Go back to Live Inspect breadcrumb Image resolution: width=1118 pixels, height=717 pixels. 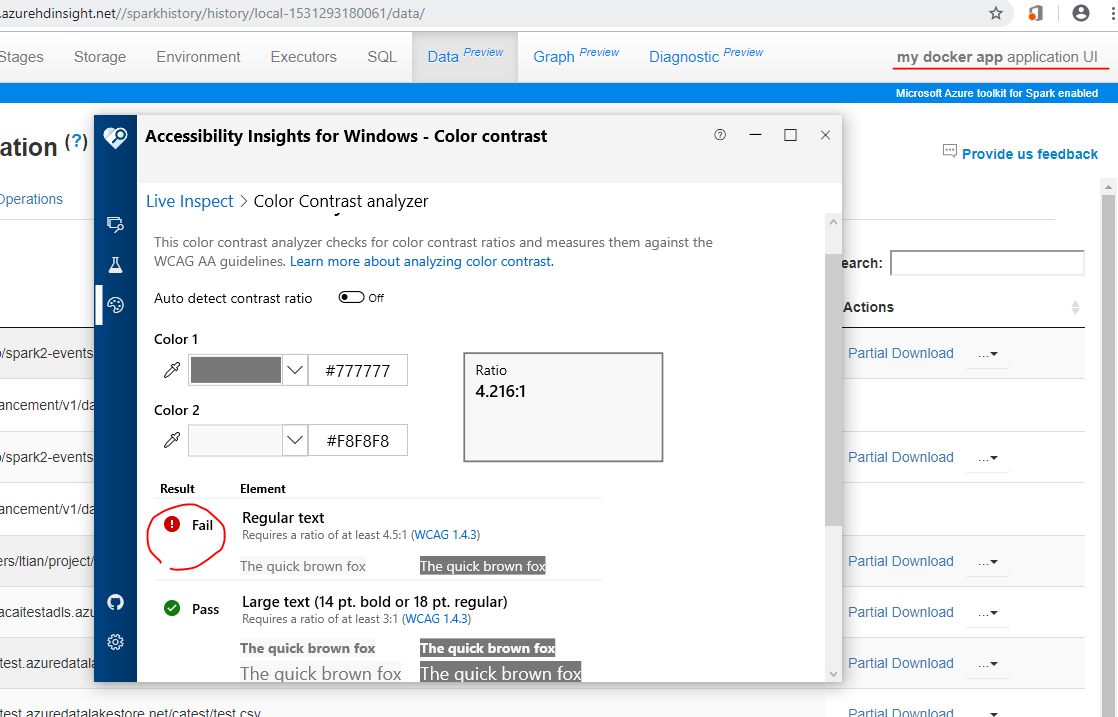coord(190,201)
